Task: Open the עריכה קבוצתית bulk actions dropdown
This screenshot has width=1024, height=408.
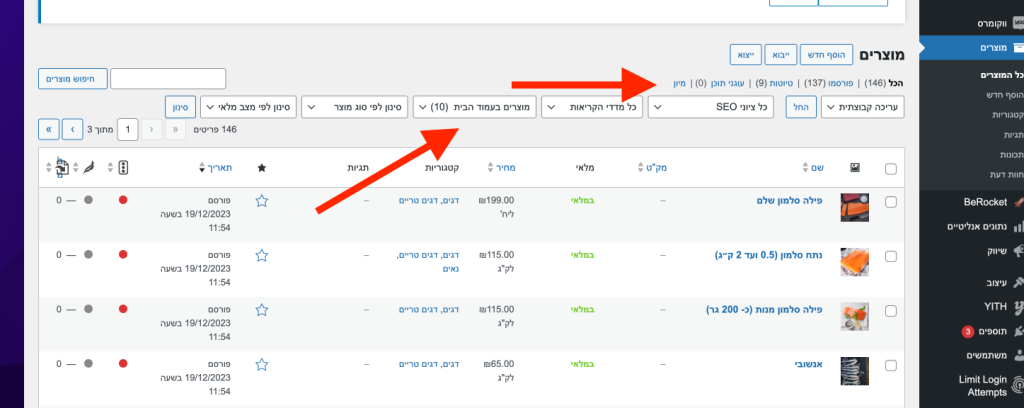Action: tap(862, 106)
